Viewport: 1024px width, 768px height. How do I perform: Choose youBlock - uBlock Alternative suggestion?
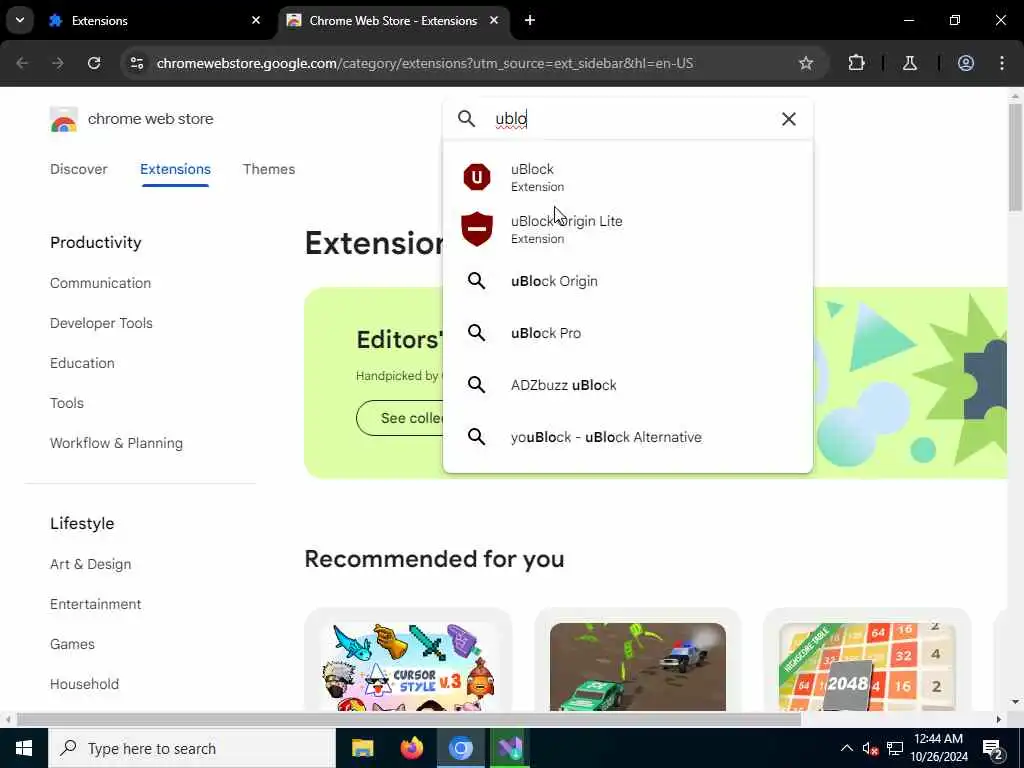(628, 437)
